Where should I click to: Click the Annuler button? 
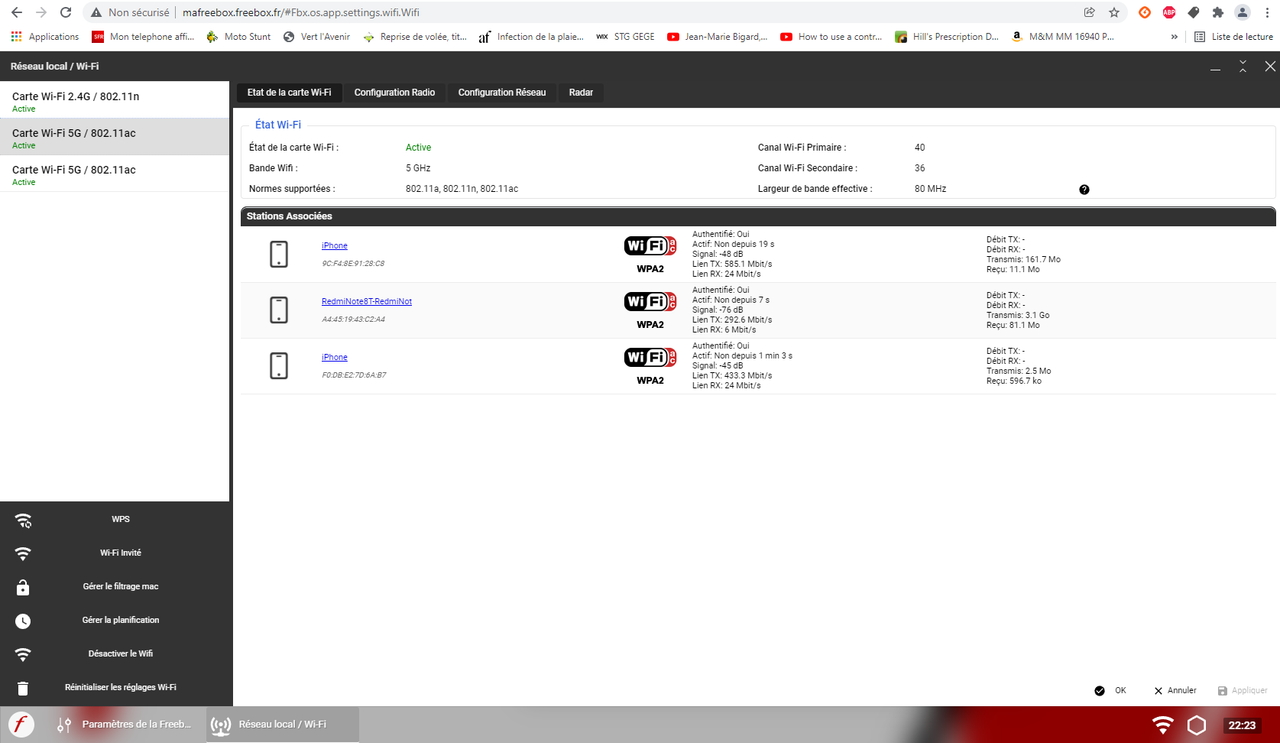[1175, 691]
